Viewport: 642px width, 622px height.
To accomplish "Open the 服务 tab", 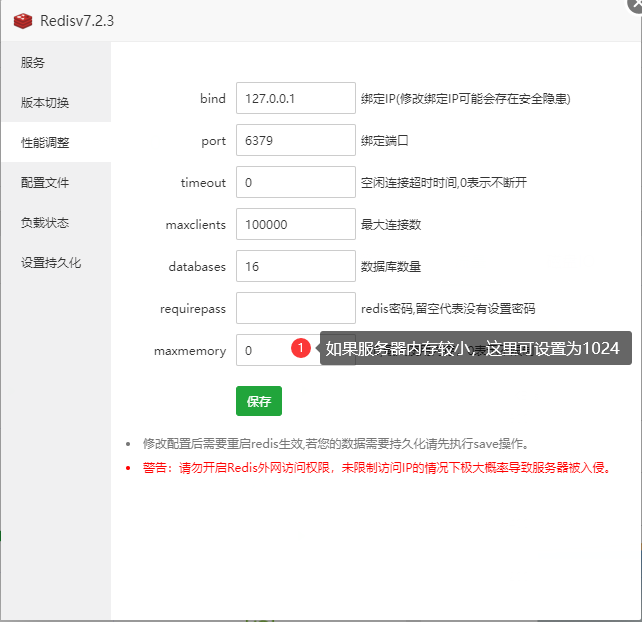I will point(56,62).
